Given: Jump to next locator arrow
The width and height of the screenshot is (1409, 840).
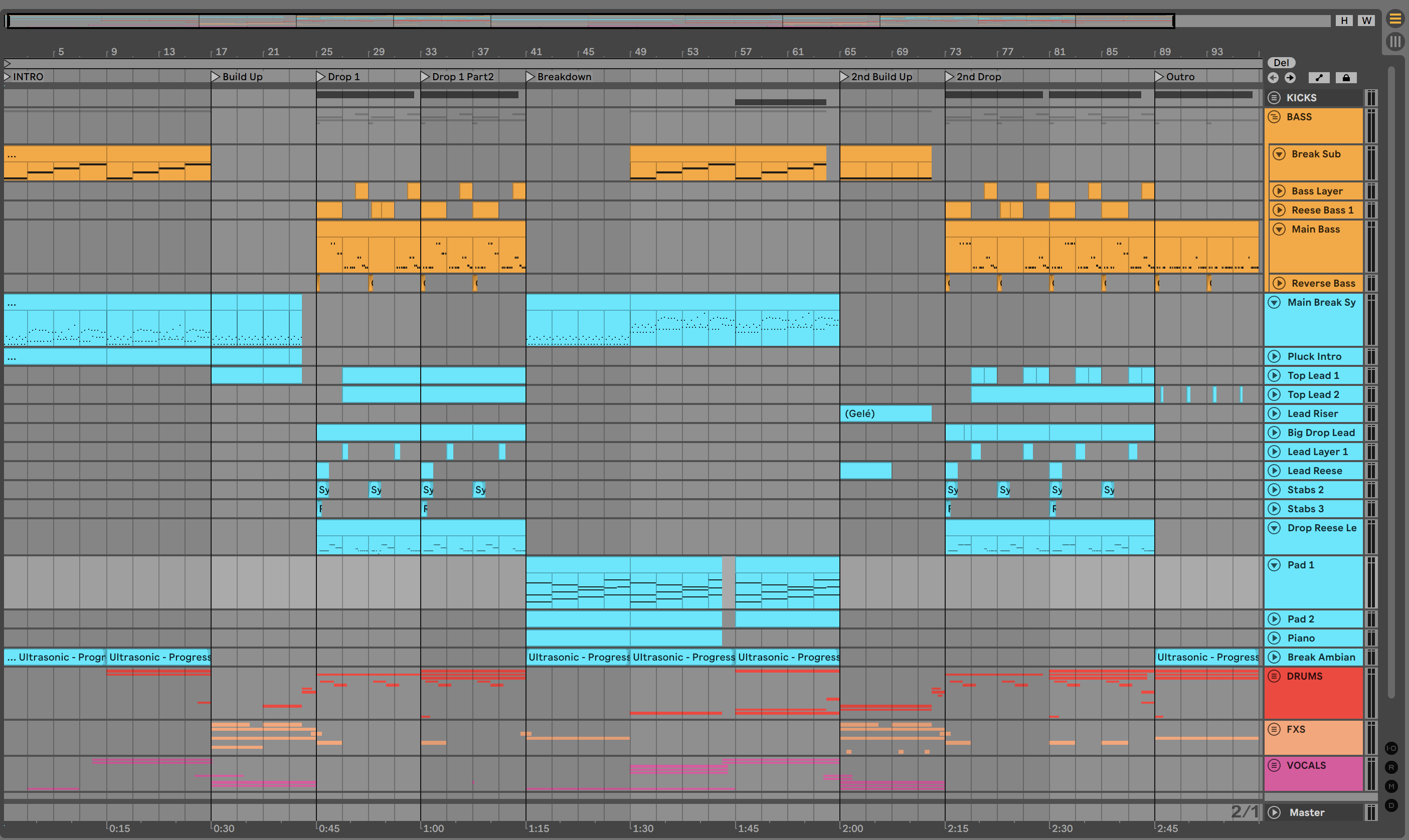Looking at the screenshot, I should (x=1290, y=78).
